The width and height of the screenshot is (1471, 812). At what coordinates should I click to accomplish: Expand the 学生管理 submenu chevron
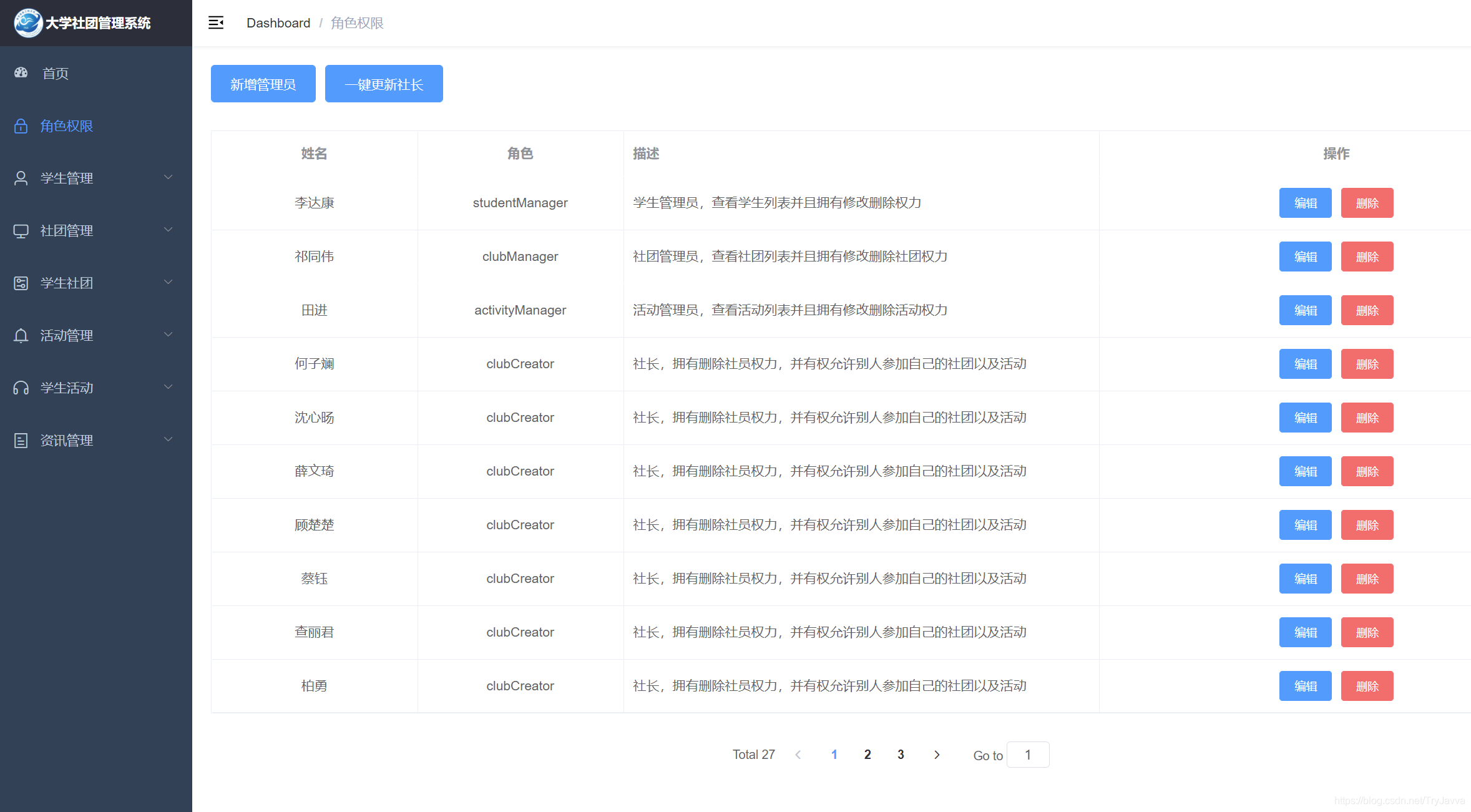[168, 178]
